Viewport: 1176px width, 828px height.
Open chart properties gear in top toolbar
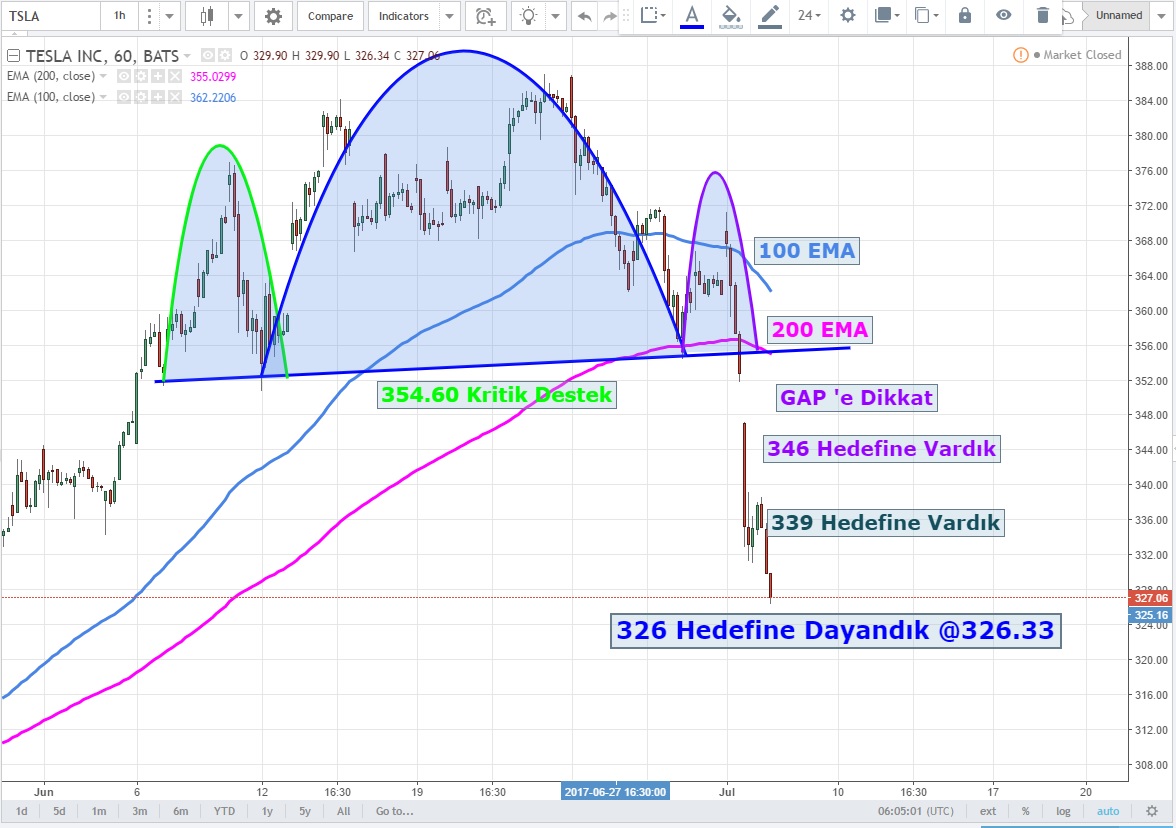click(x=273, y=16)
